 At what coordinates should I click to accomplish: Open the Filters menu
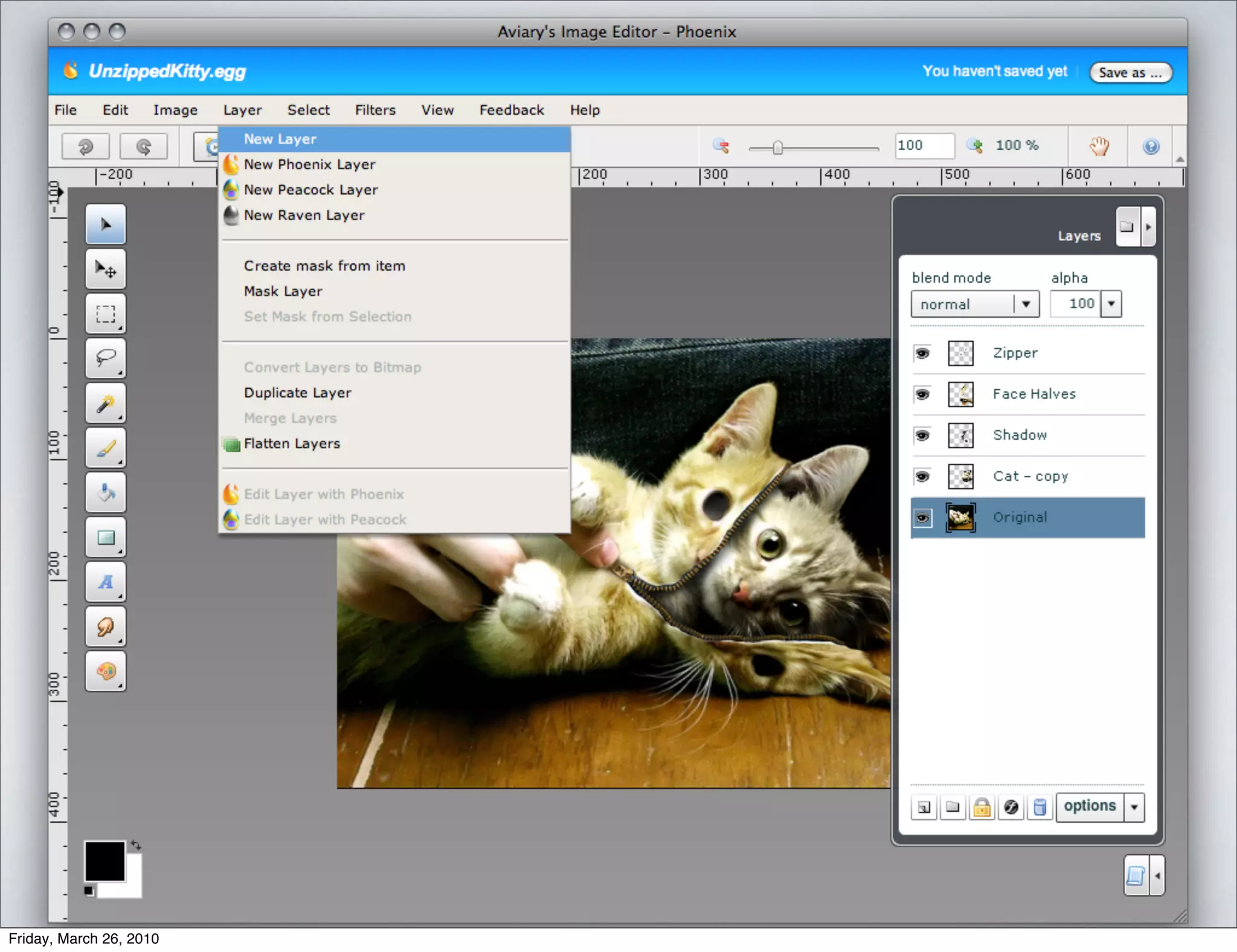click(x=375, y=110)
